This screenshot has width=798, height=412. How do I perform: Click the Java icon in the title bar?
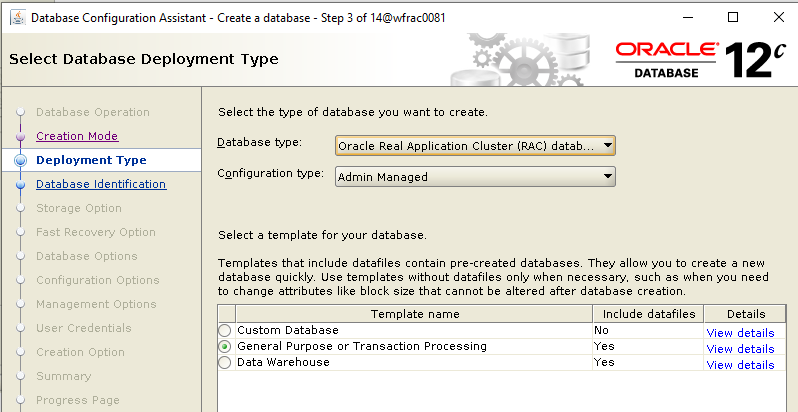pos(18,17)
